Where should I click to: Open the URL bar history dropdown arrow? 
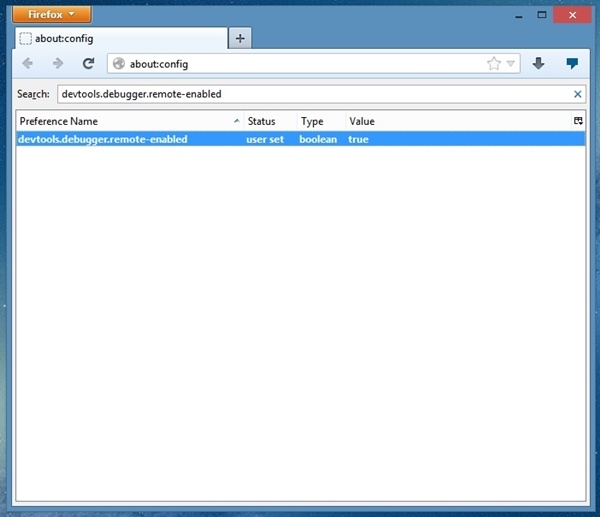511,64
